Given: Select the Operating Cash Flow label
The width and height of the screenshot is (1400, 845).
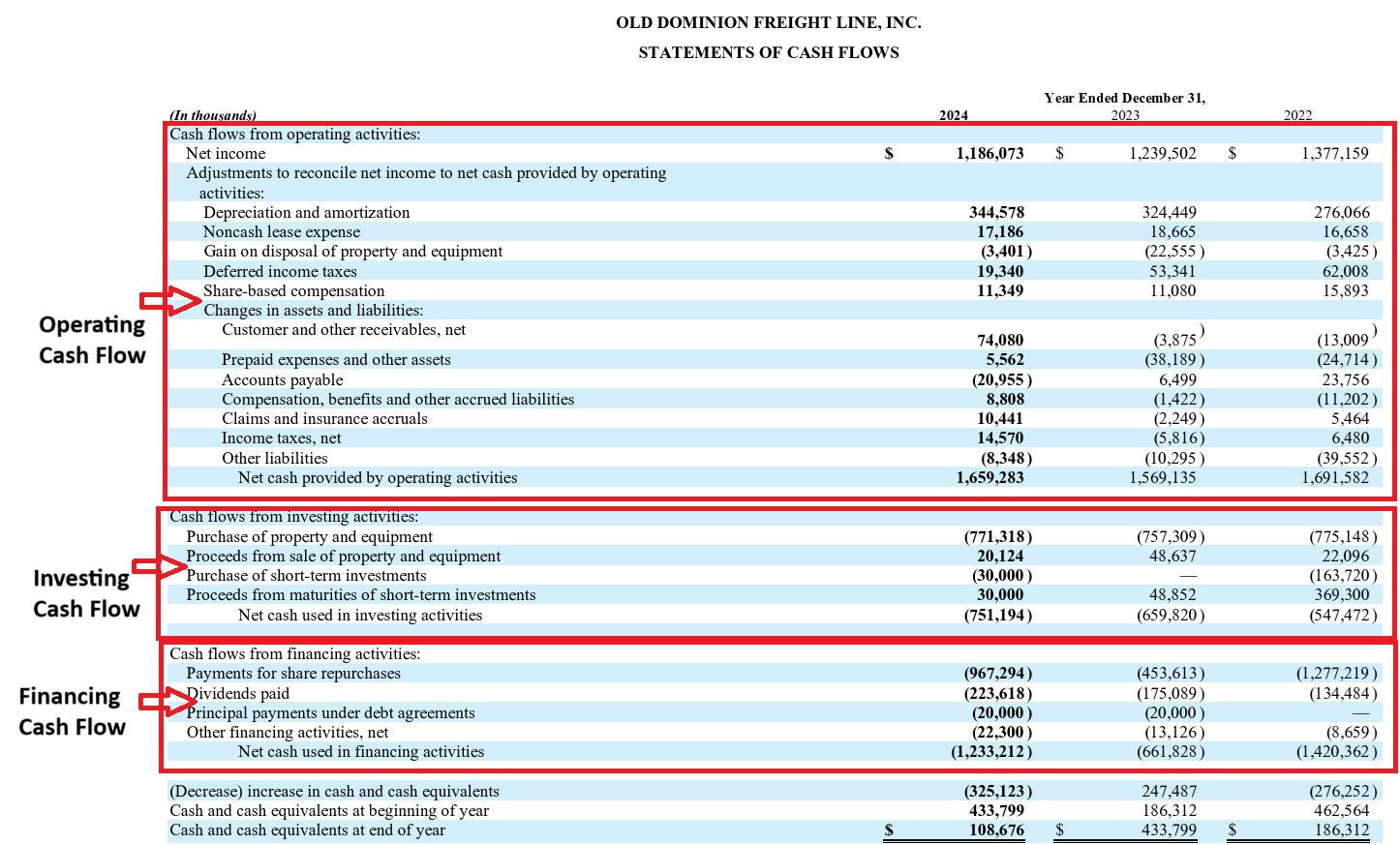Looking at the screenshot, I should pyautogui.click(x=91, y=339).
